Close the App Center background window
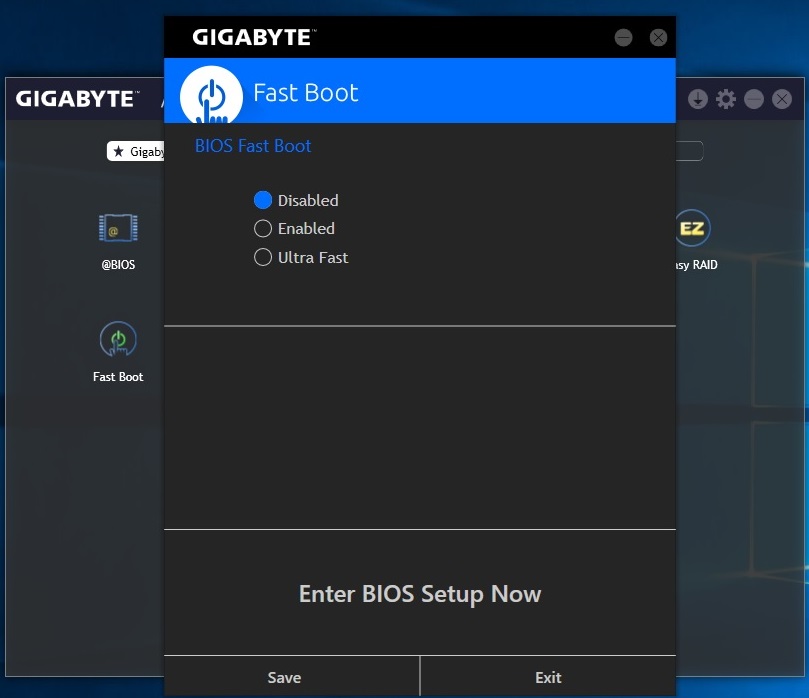 click(782, 99)
